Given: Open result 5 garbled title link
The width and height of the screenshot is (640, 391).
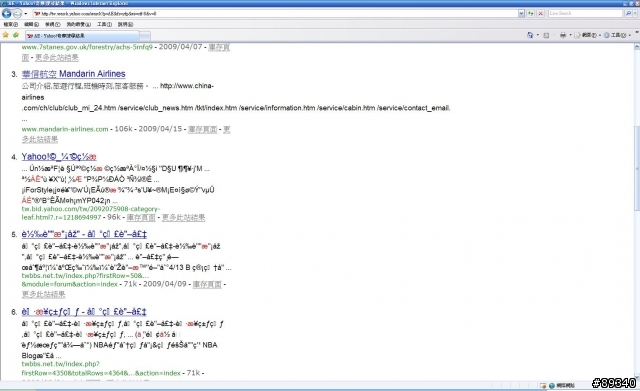Looking at the screenshot, I should (x=84, y=234).
